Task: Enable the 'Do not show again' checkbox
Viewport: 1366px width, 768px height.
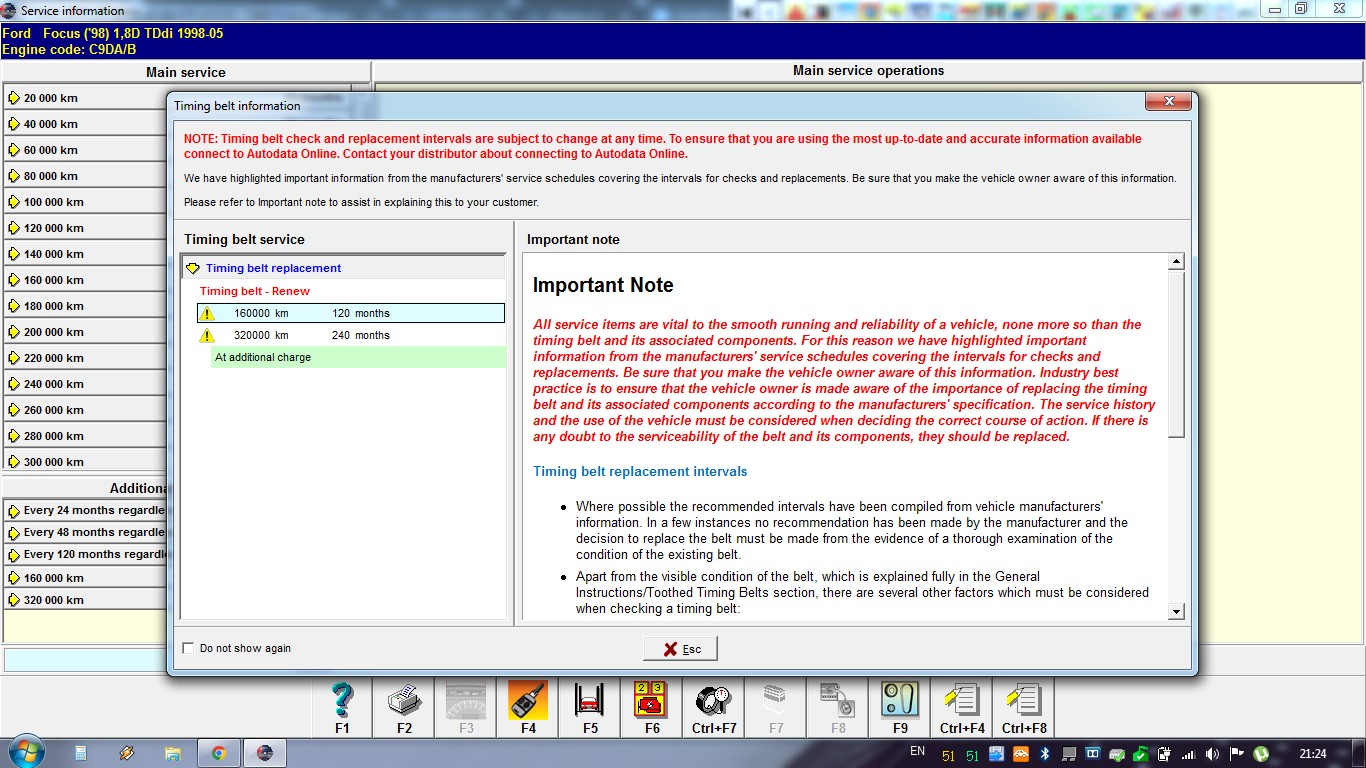Action: pyautogui.click(x=189, y=648)
